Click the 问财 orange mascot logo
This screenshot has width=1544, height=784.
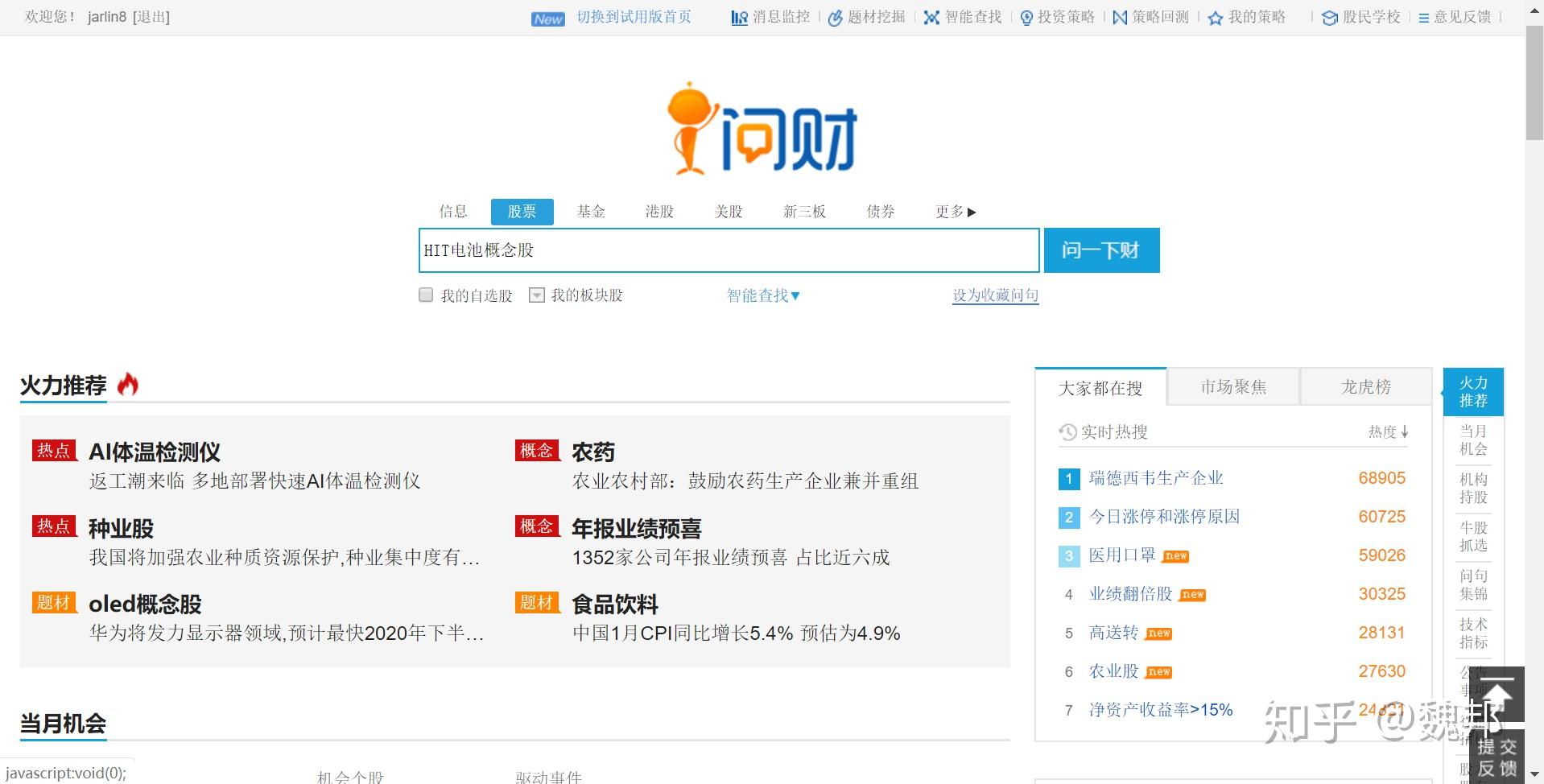(x=691, y=128)
